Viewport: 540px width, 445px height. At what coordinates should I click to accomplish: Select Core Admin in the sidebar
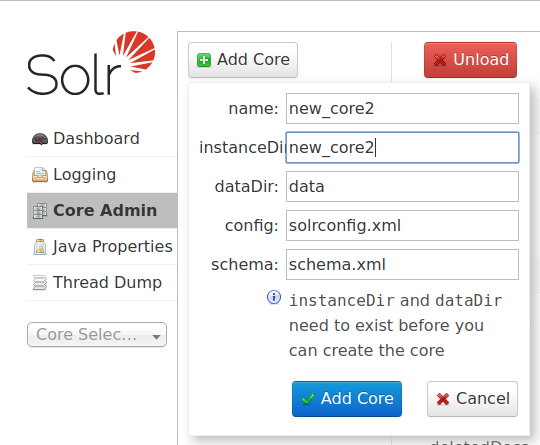[102, 210]
